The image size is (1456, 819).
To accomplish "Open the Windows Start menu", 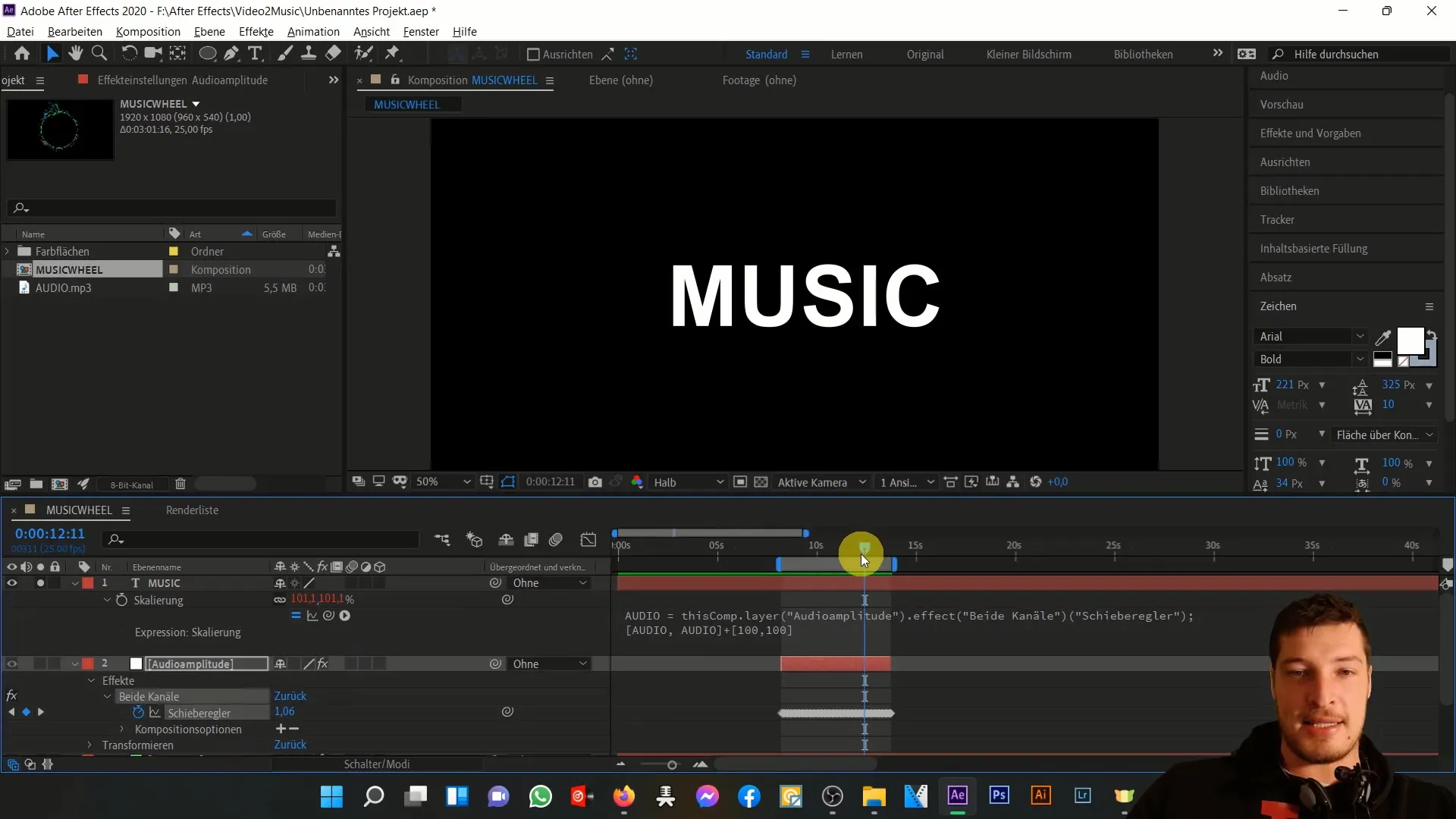I will coord(331,796).
